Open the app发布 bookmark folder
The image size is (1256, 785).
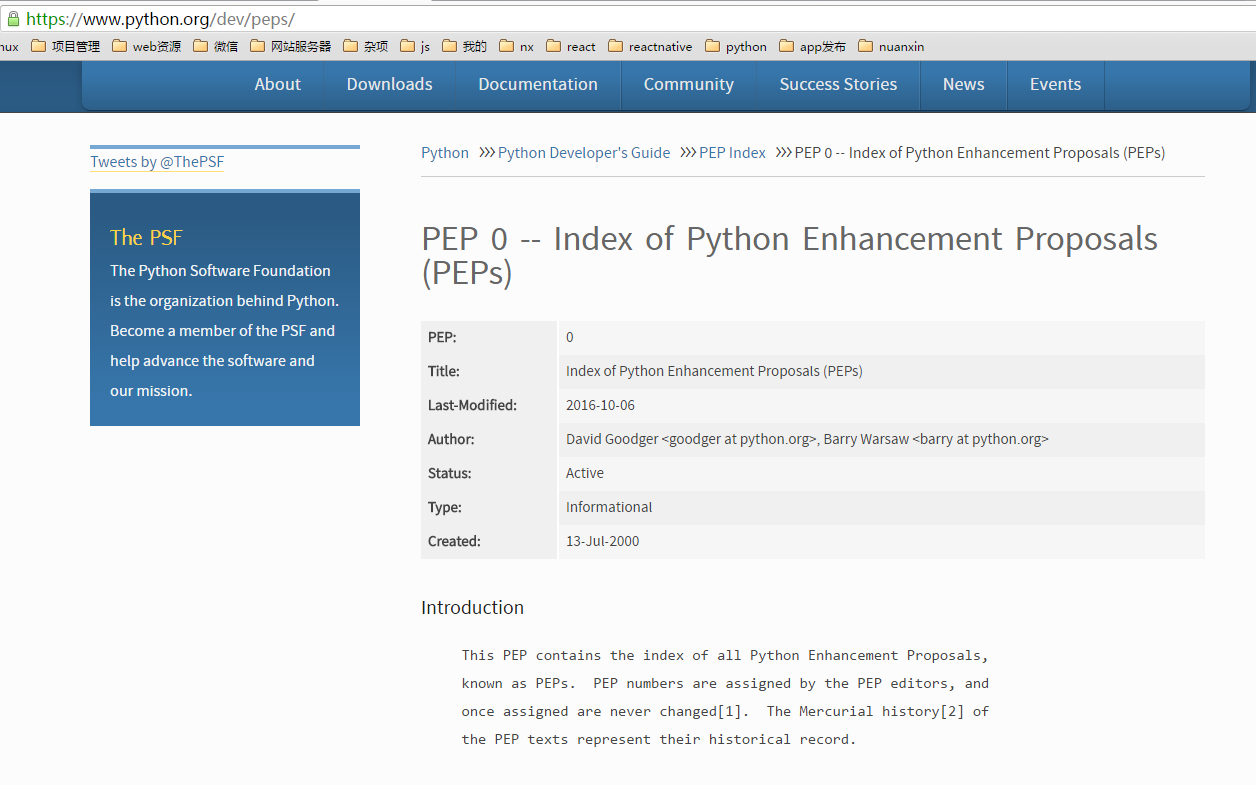[x=812, y=46]
